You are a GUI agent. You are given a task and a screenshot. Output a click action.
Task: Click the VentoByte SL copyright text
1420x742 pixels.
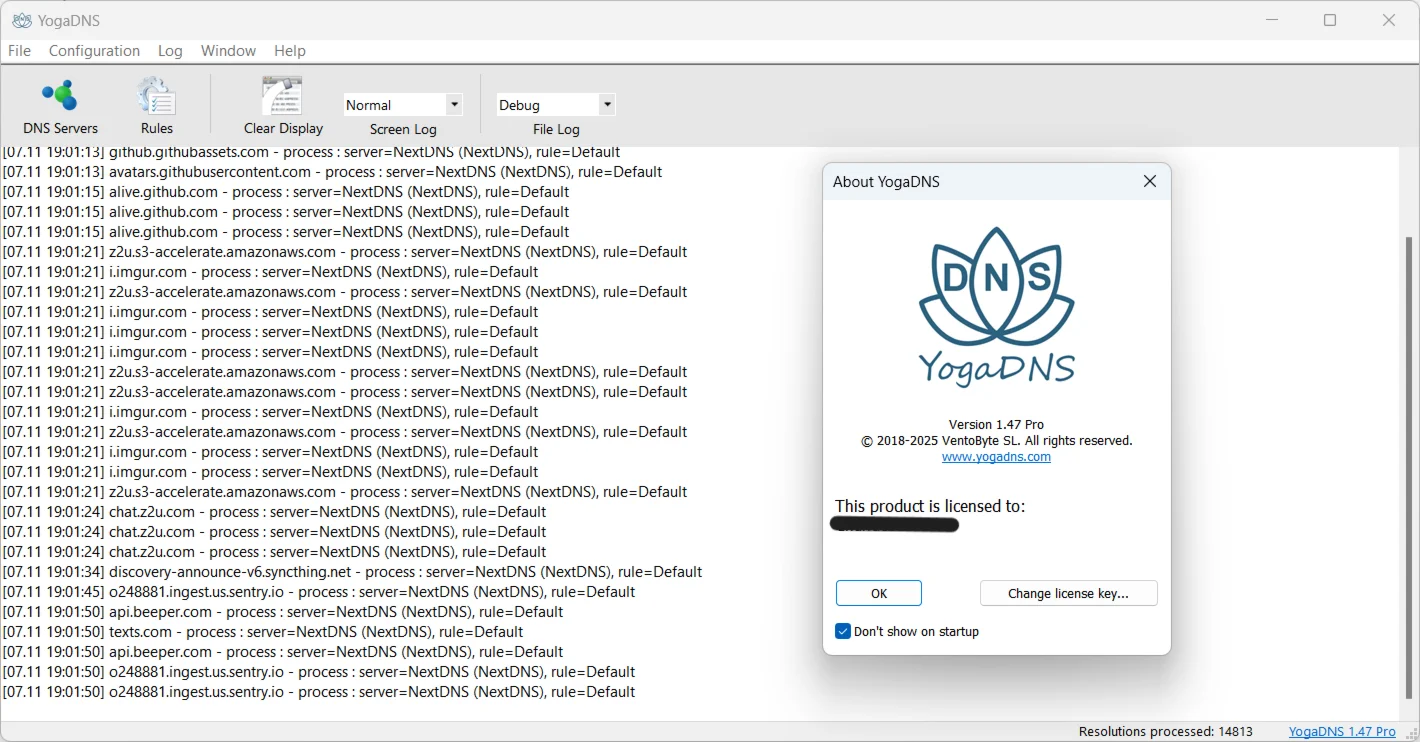tap(996, 440)
